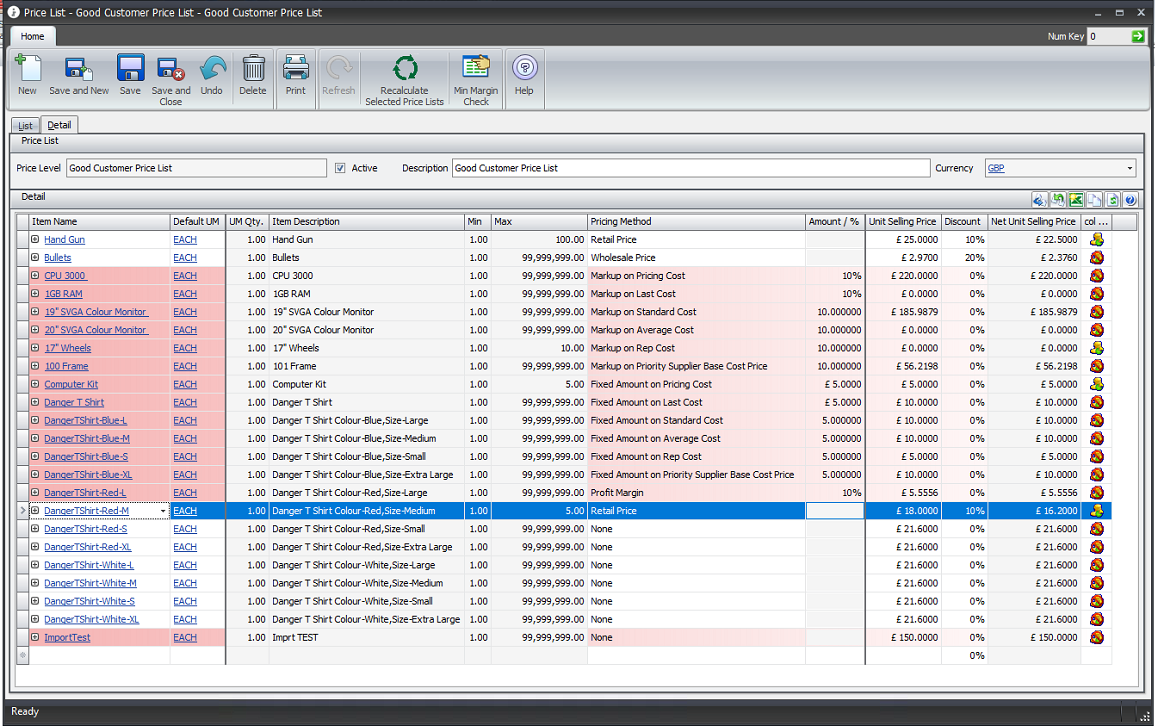This screenshot has height=727, width=1155.
Task: Export the detail grid to Excel
Action: click(x=1075, y=199)
